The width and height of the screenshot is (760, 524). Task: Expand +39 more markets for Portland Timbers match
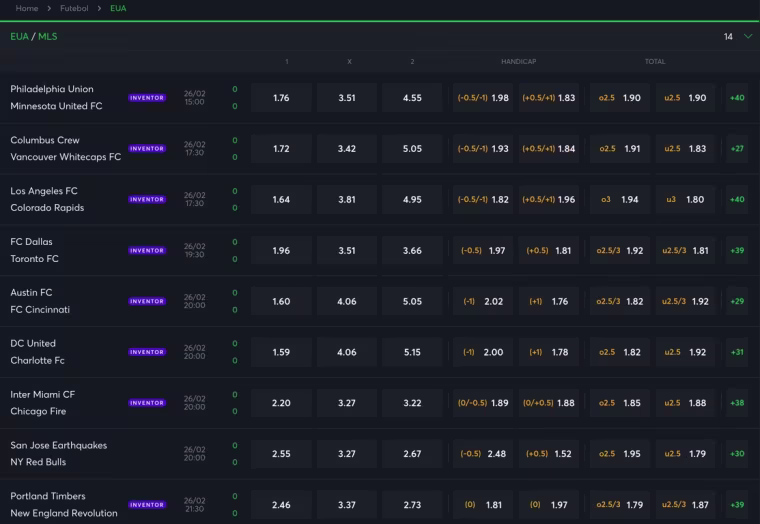click(x=737, y=505)
